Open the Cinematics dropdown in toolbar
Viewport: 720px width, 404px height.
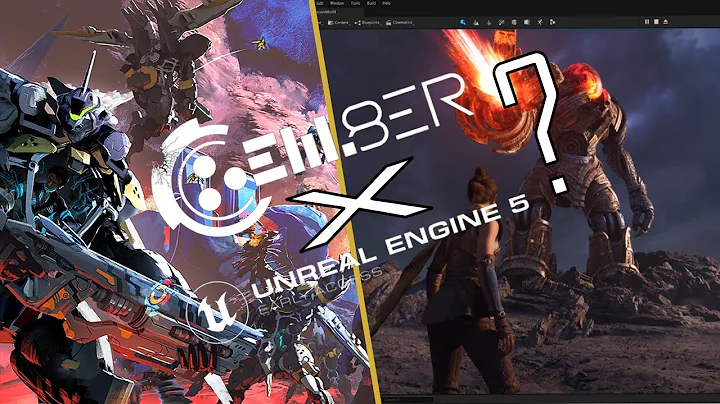(x=399, y=22)
